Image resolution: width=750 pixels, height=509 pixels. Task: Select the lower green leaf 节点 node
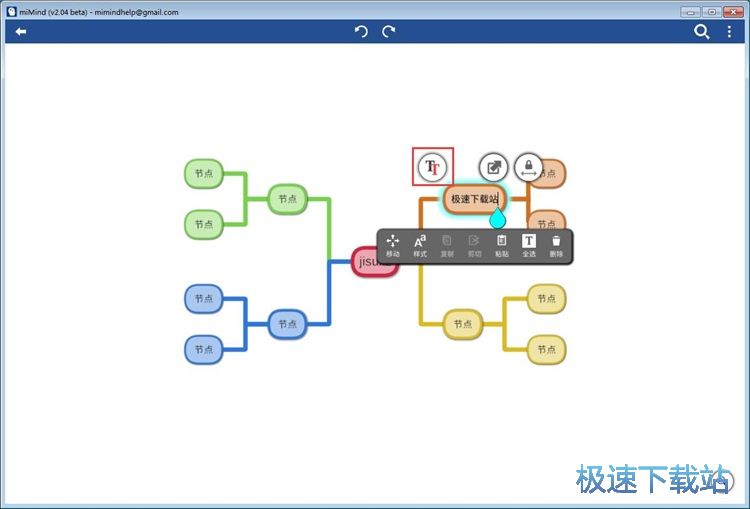(204, 224)
